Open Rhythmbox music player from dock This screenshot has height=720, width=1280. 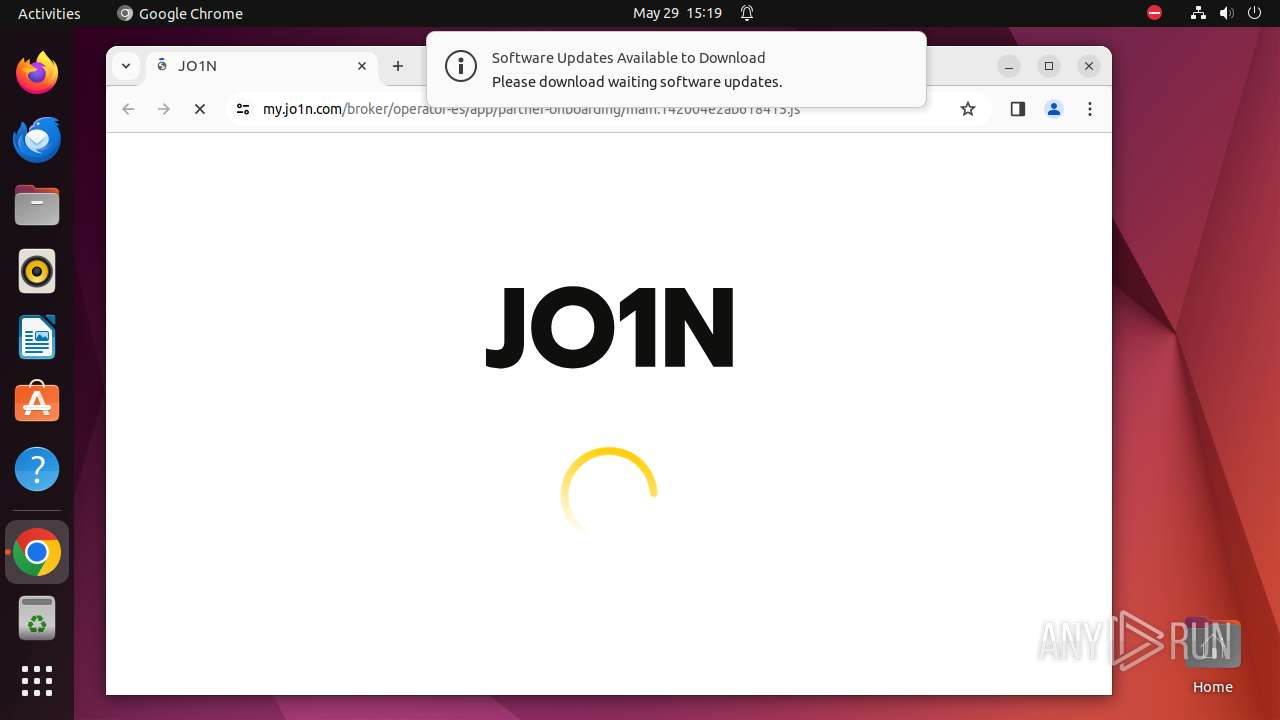click(37, 272)
